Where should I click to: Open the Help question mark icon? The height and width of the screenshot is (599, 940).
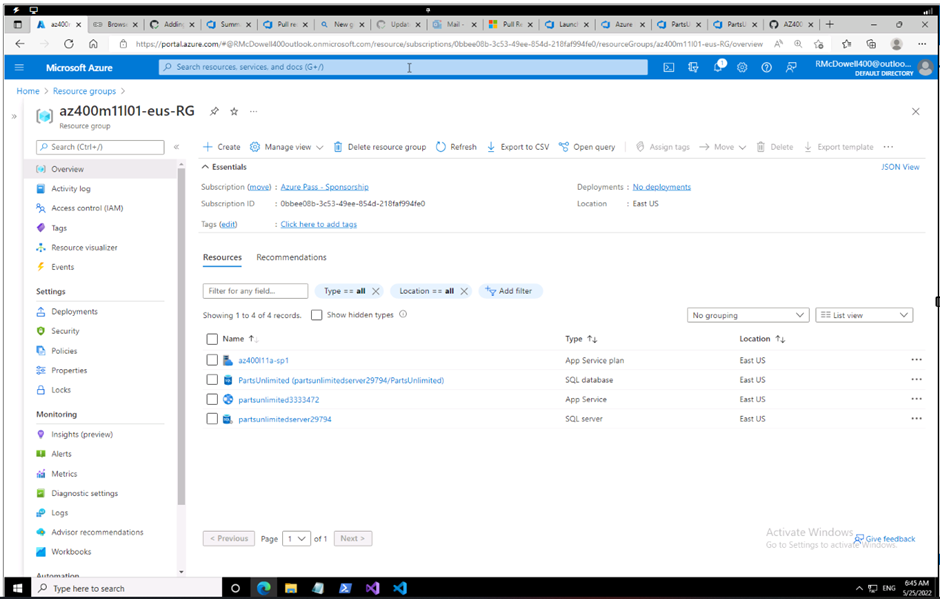(x=764, y=67)
